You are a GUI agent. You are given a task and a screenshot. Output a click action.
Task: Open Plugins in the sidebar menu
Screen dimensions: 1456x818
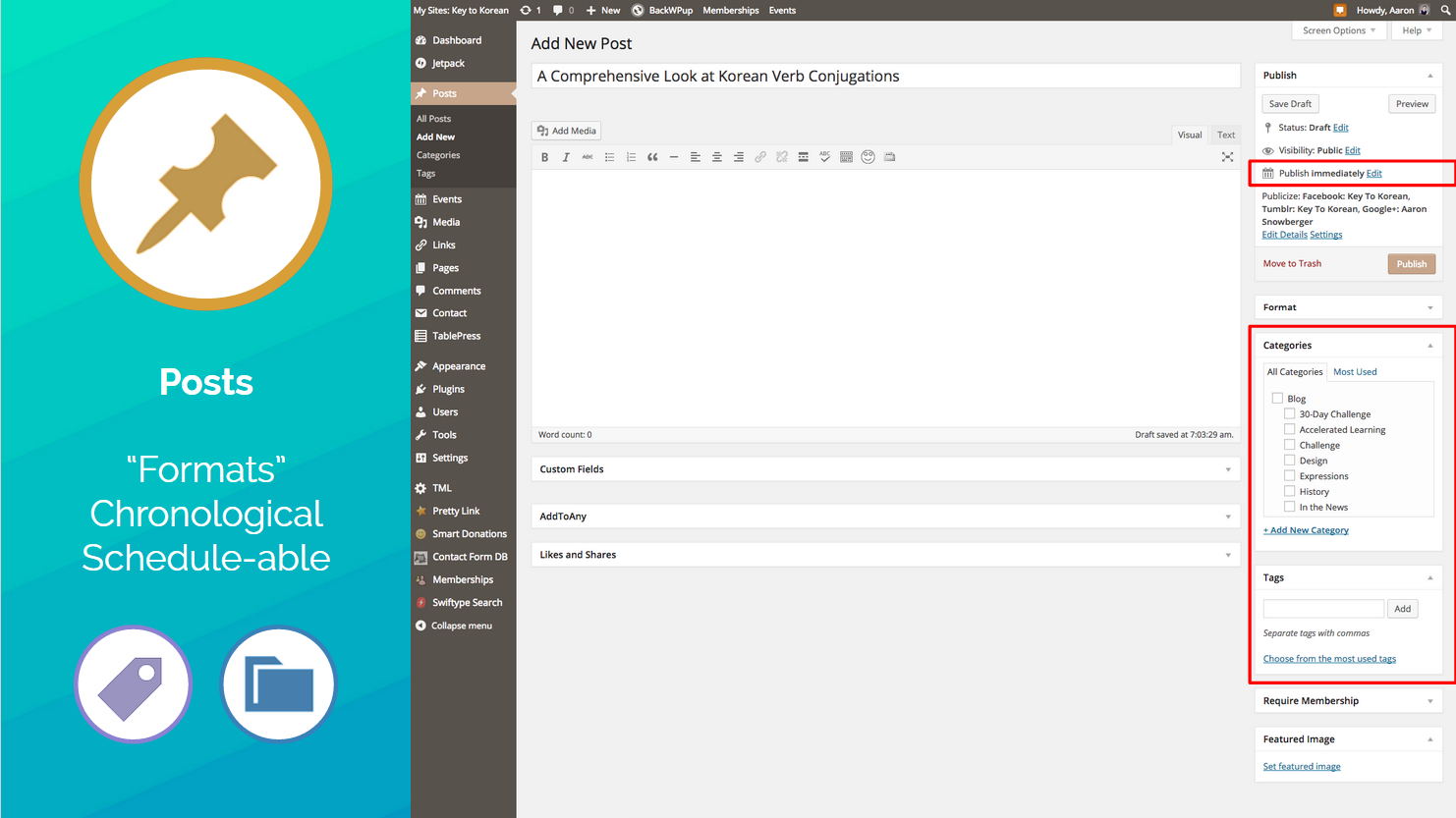(448, 389)
